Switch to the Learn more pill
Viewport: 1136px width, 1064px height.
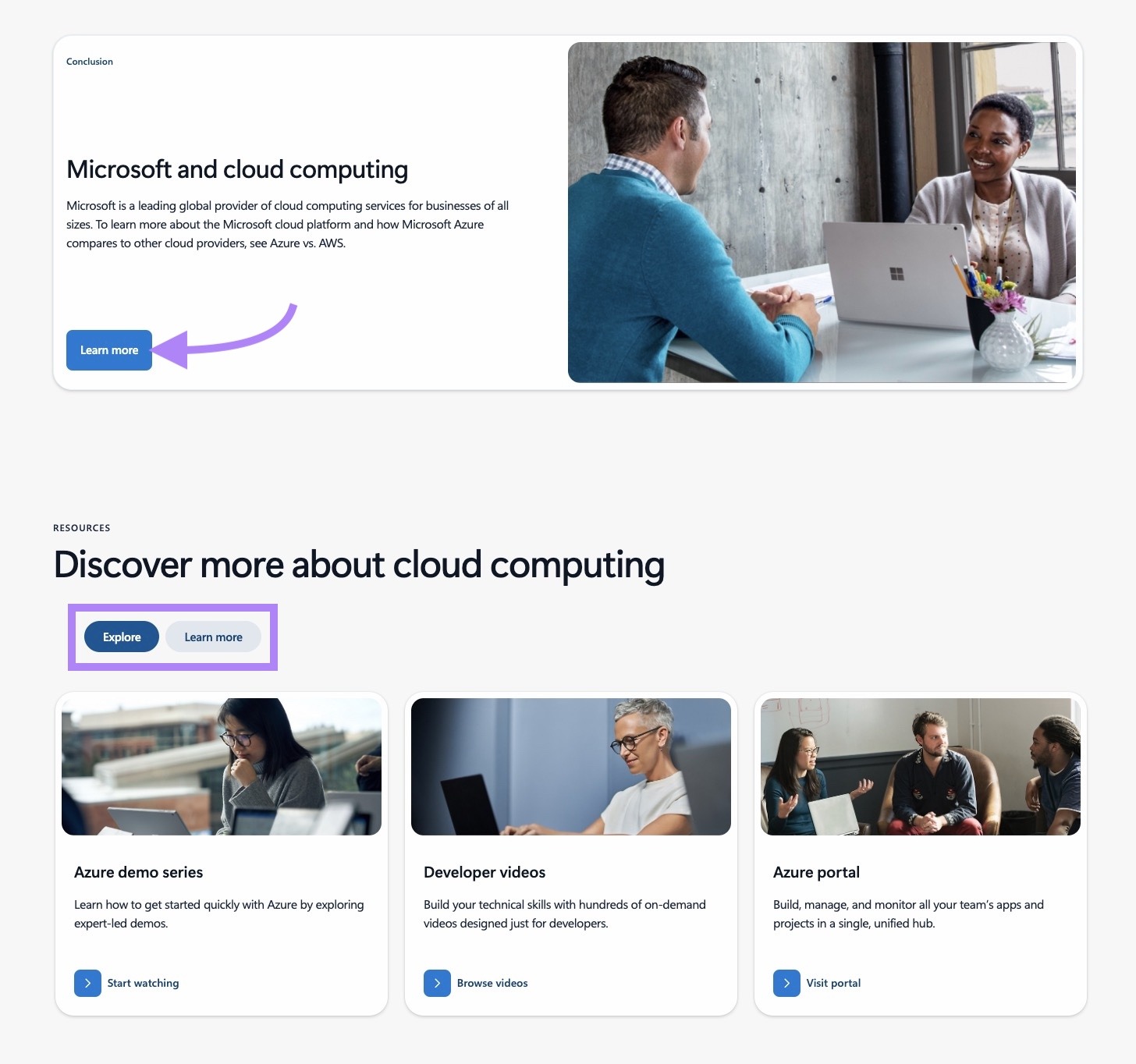[x=213, y=637]
